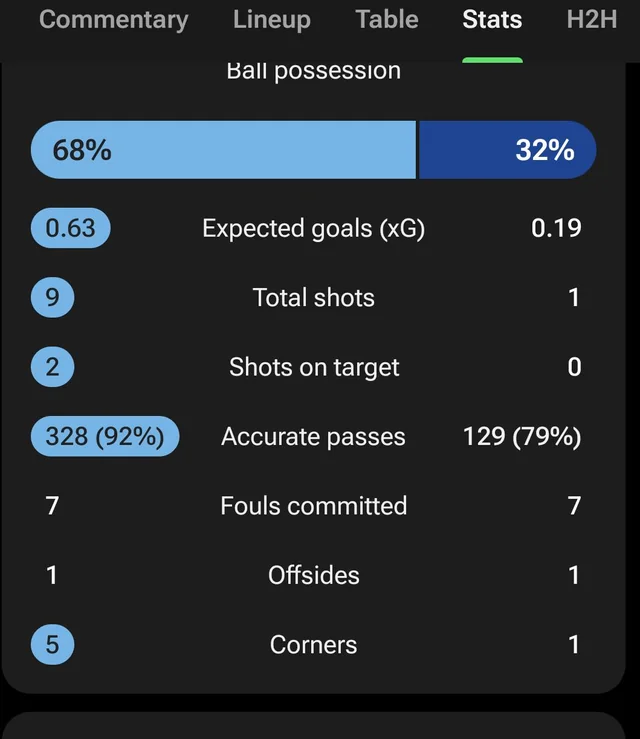The height and width of the screenshot is (739, 640).
Task: Switch to the Commentary tab
Action: (x=113, y=20)
